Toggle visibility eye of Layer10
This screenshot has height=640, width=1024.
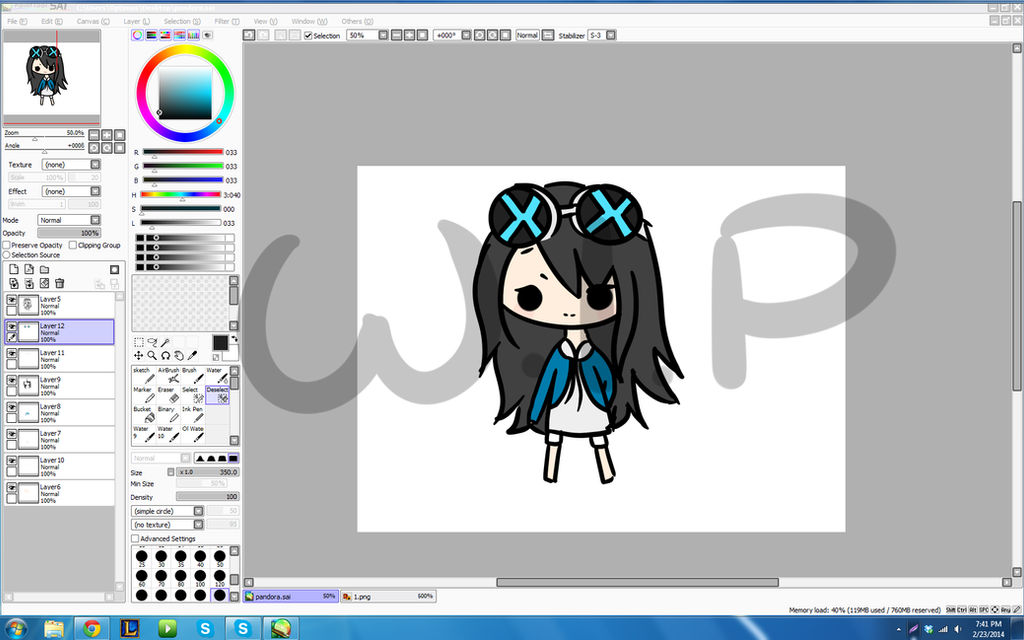coord(12,460)
